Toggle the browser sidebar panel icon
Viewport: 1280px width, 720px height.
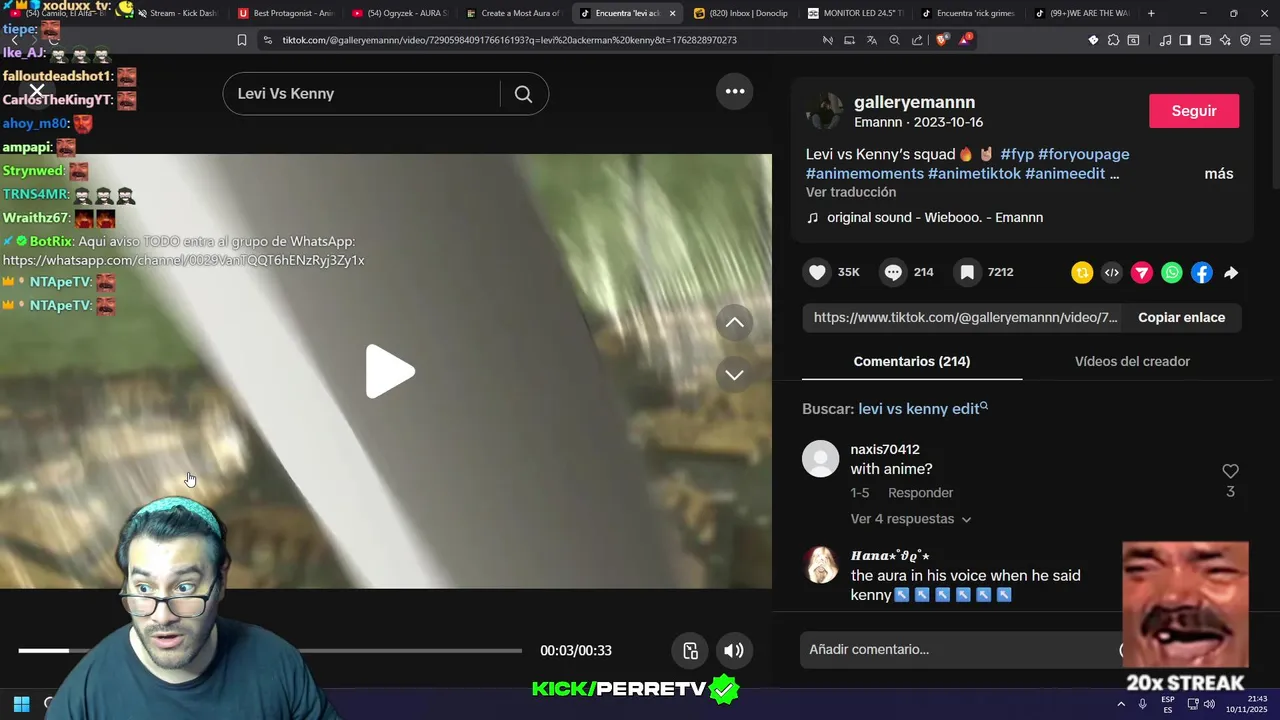click(1185, 40)
